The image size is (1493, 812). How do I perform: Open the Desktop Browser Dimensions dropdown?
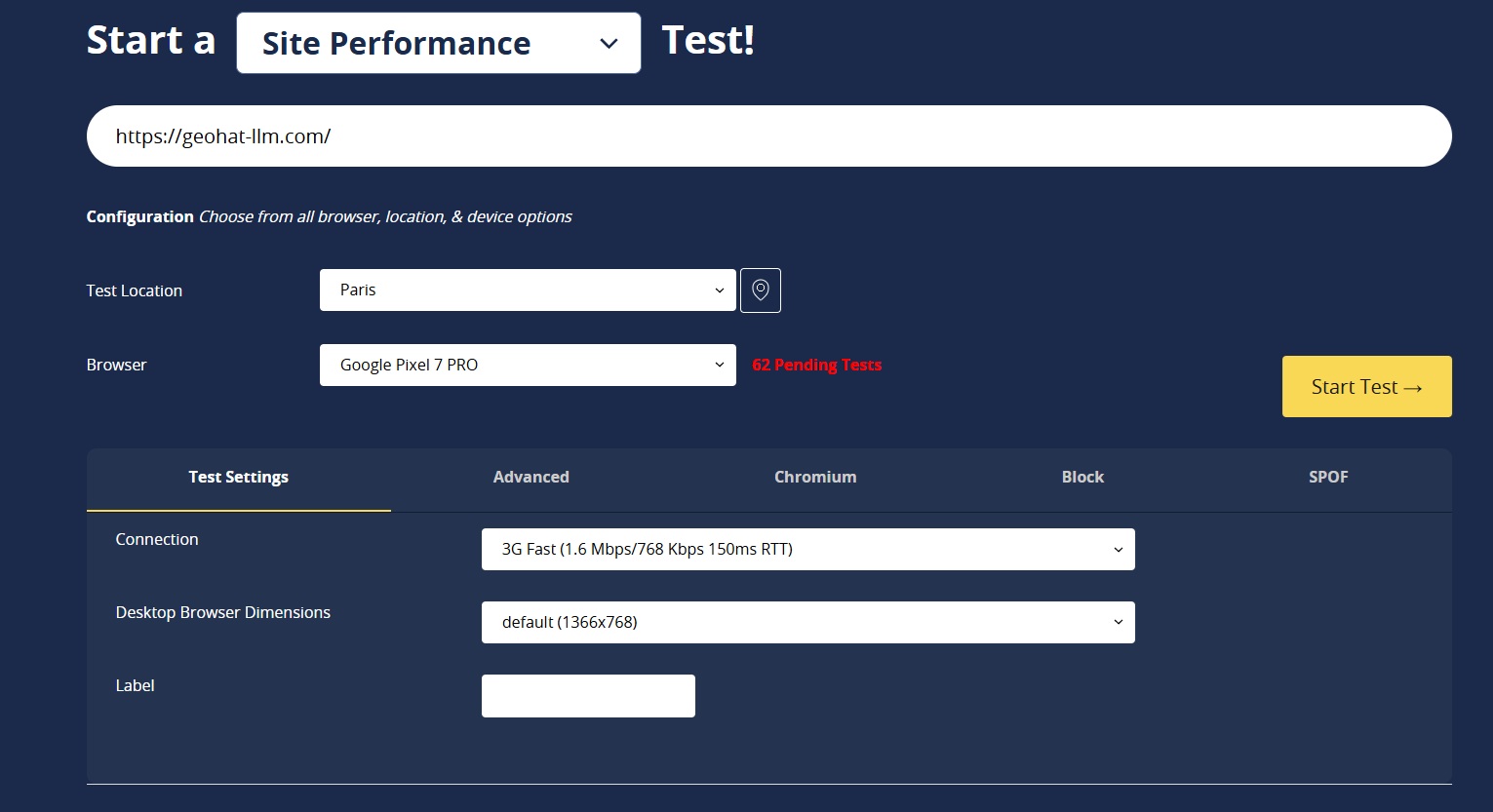point(807,623)
